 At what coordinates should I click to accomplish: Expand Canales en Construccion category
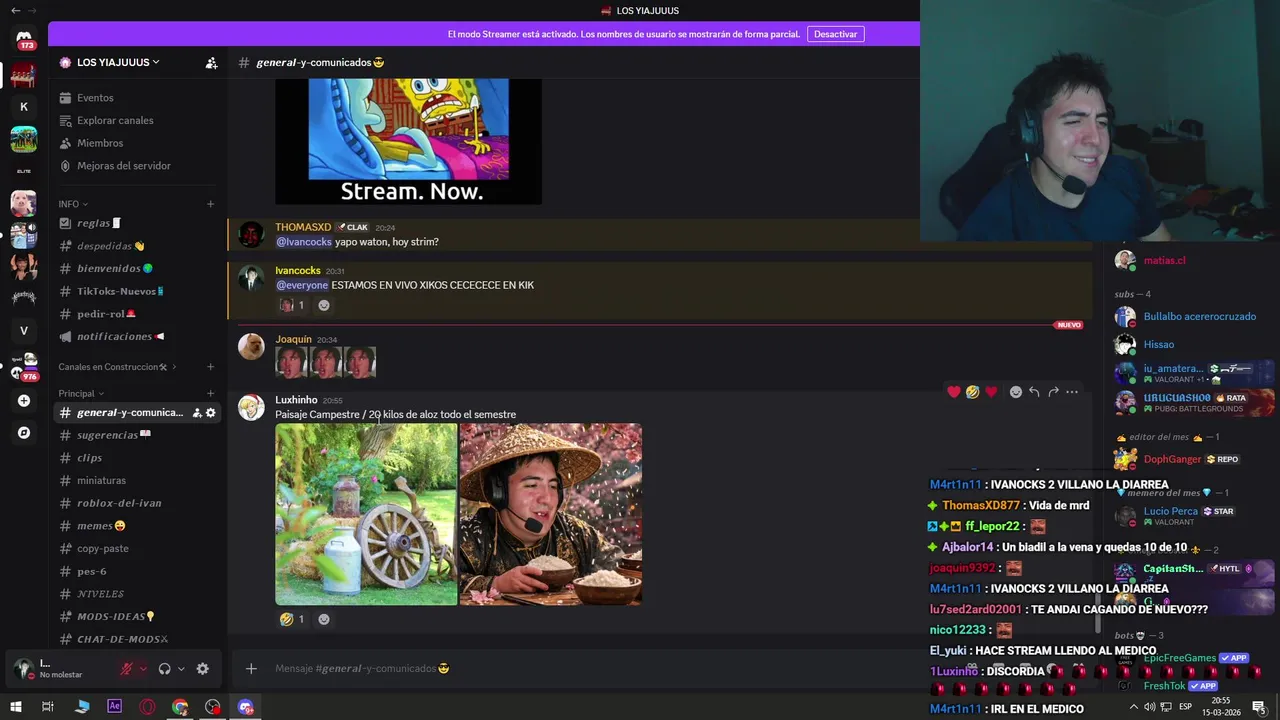tap(117, 367)
